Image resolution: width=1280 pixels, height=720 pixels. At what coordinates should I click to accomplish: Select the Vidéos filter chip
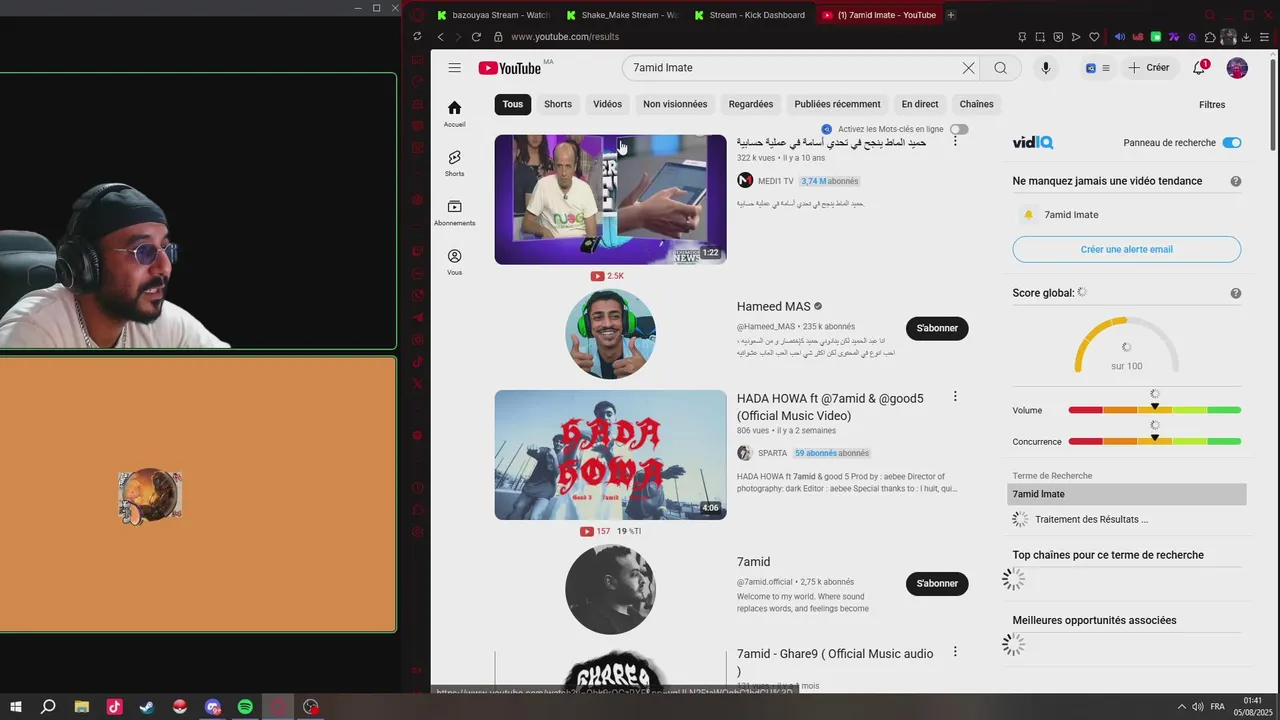pos(607,104)
